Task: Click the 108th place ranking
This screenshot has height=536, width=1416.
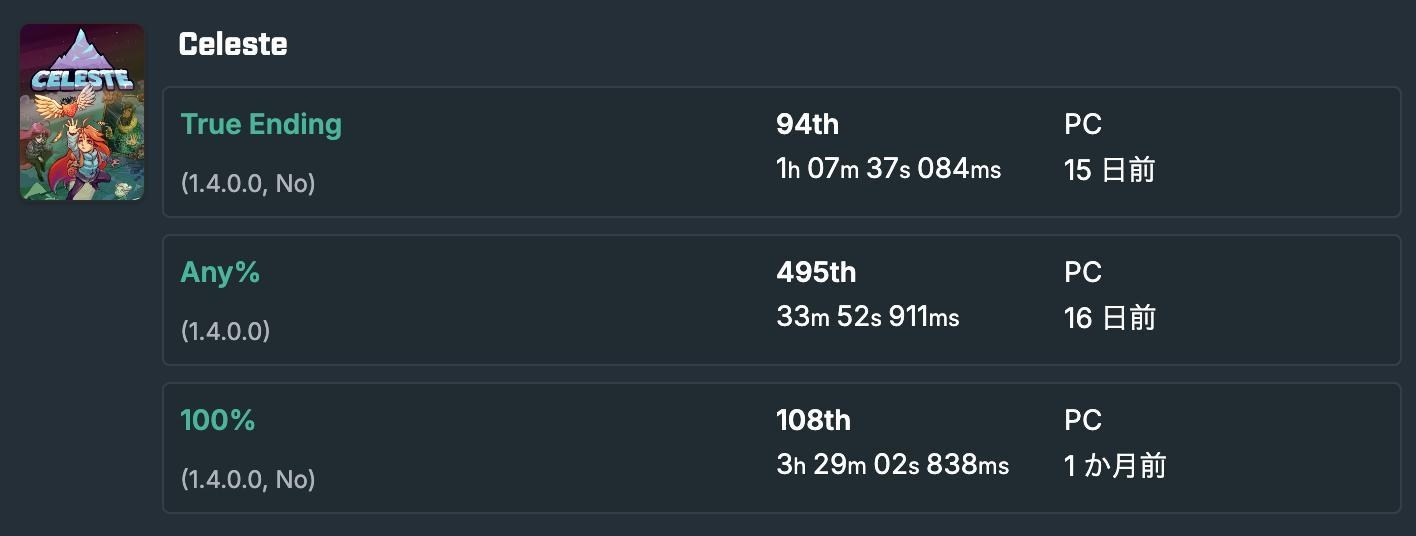Action: coord(813,420)
